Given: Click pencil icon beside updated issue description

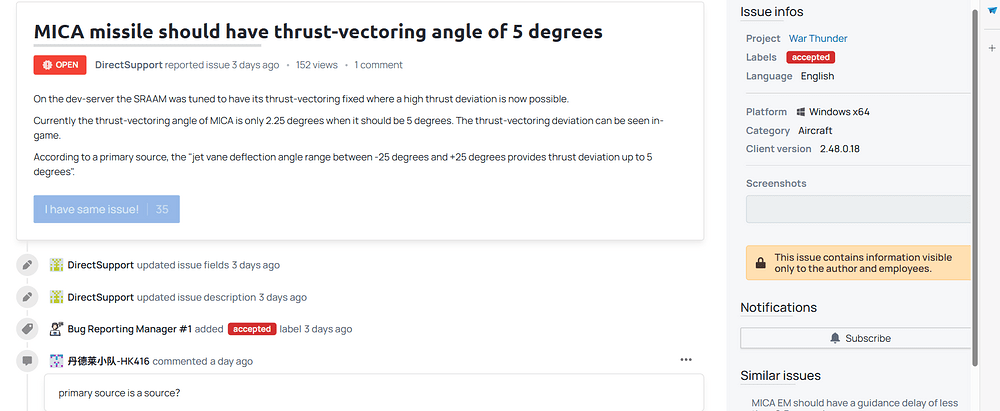Looking at the screenshot, I should [x=27, y=297].
